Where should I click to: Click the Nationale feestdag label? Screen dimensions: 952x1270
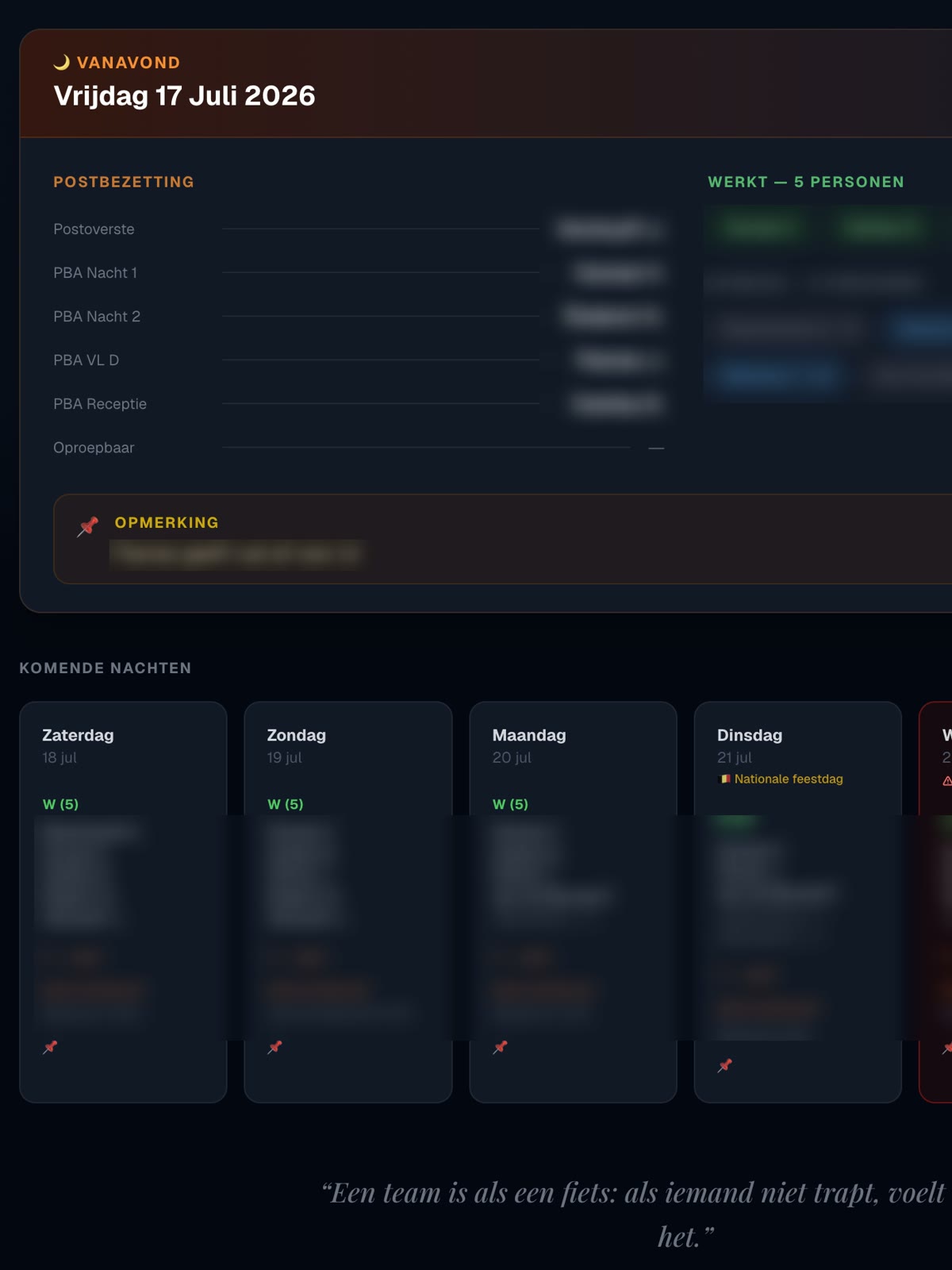(789, 779)
